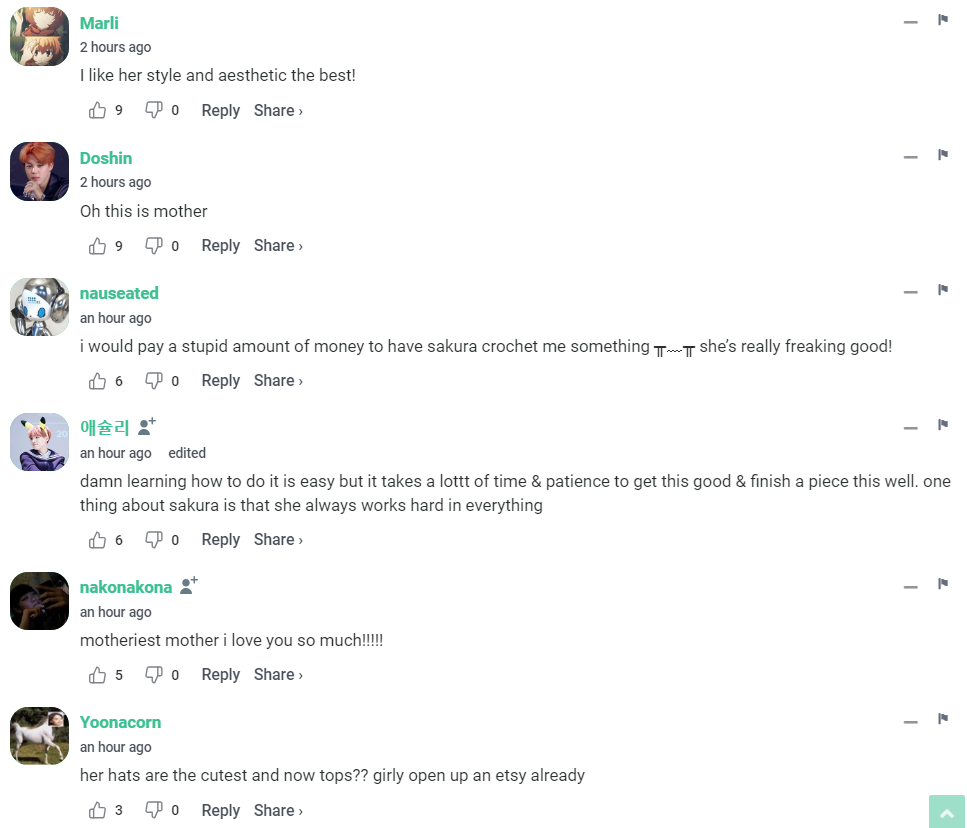Click Doshin's avatar thumbnail
967x828 pixels.
39,172
